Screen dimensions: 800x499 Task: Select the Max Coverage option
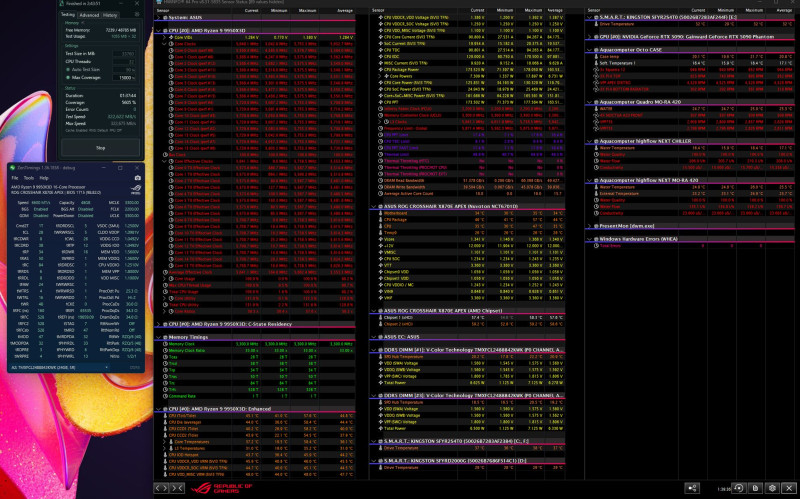(x=68, y=78)
